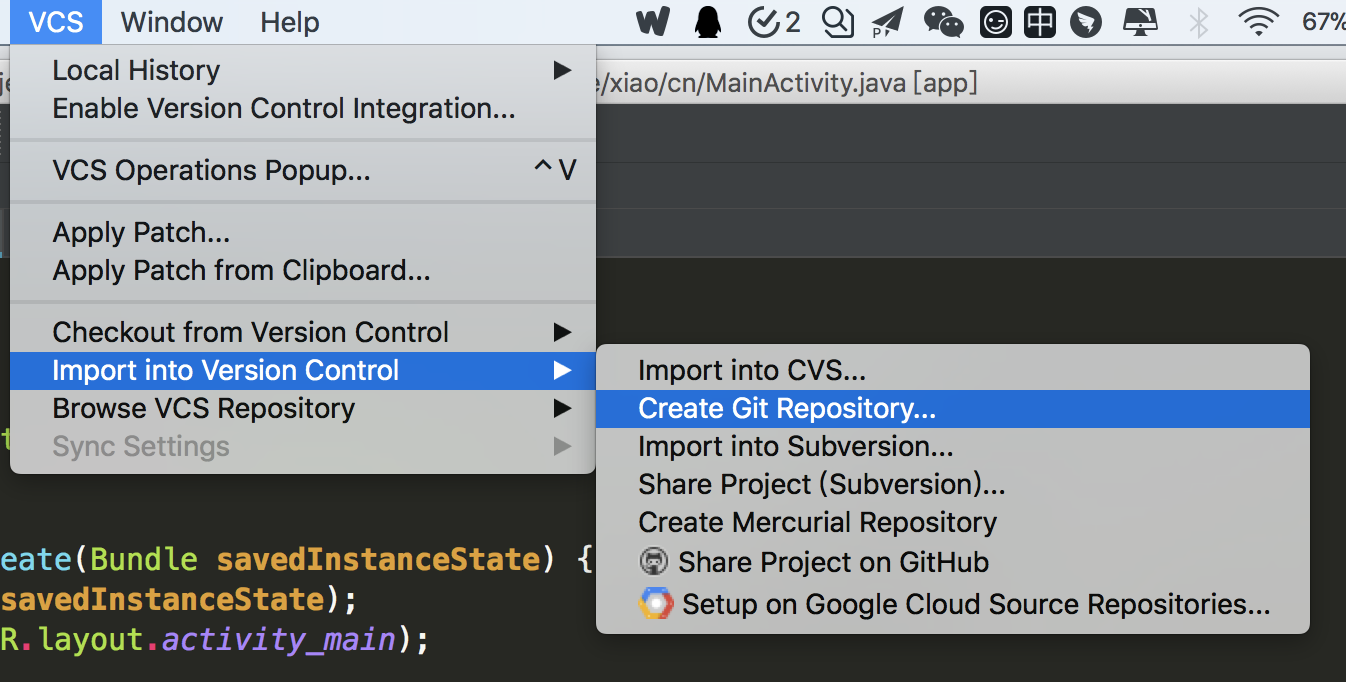Image resolution: width=1346 pixels, height=682 pixels.
Task: Click the Google Cloud Source Repositories icon
Action: (x=655, y=604)
